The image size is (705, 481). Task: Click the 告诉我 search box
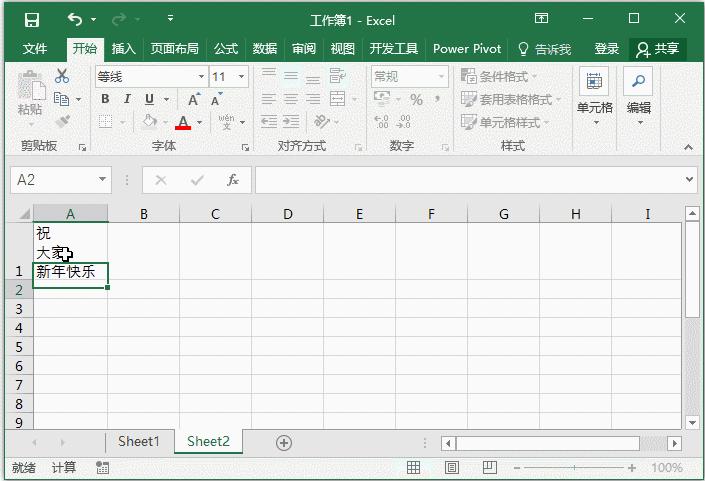tap(545, 49)
